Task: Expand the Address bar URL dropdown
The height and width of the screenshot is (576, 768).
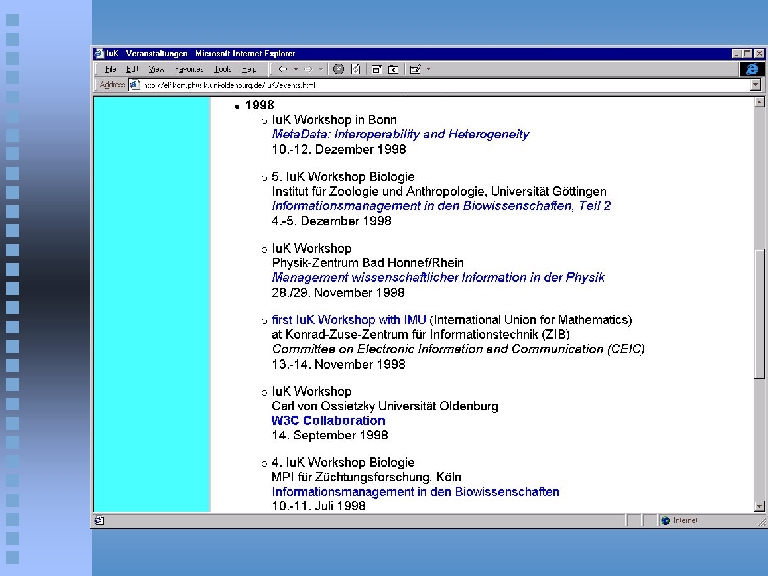Action: 756,85
